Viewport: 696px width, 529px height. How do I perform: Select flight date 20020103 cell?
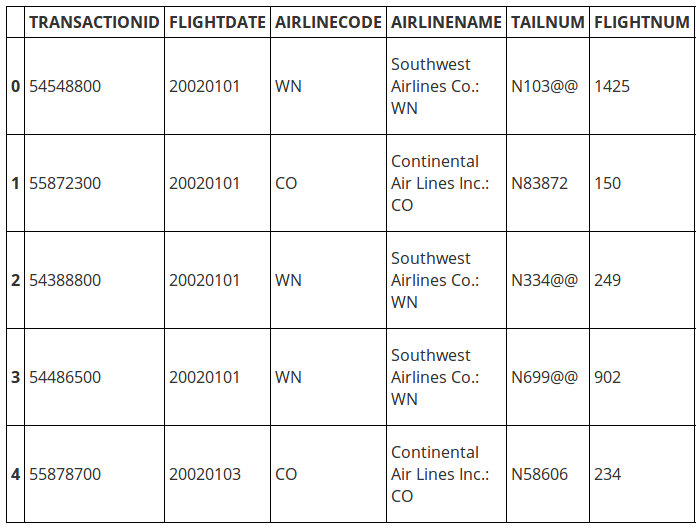pyautogui.click(x=218, y=474)
